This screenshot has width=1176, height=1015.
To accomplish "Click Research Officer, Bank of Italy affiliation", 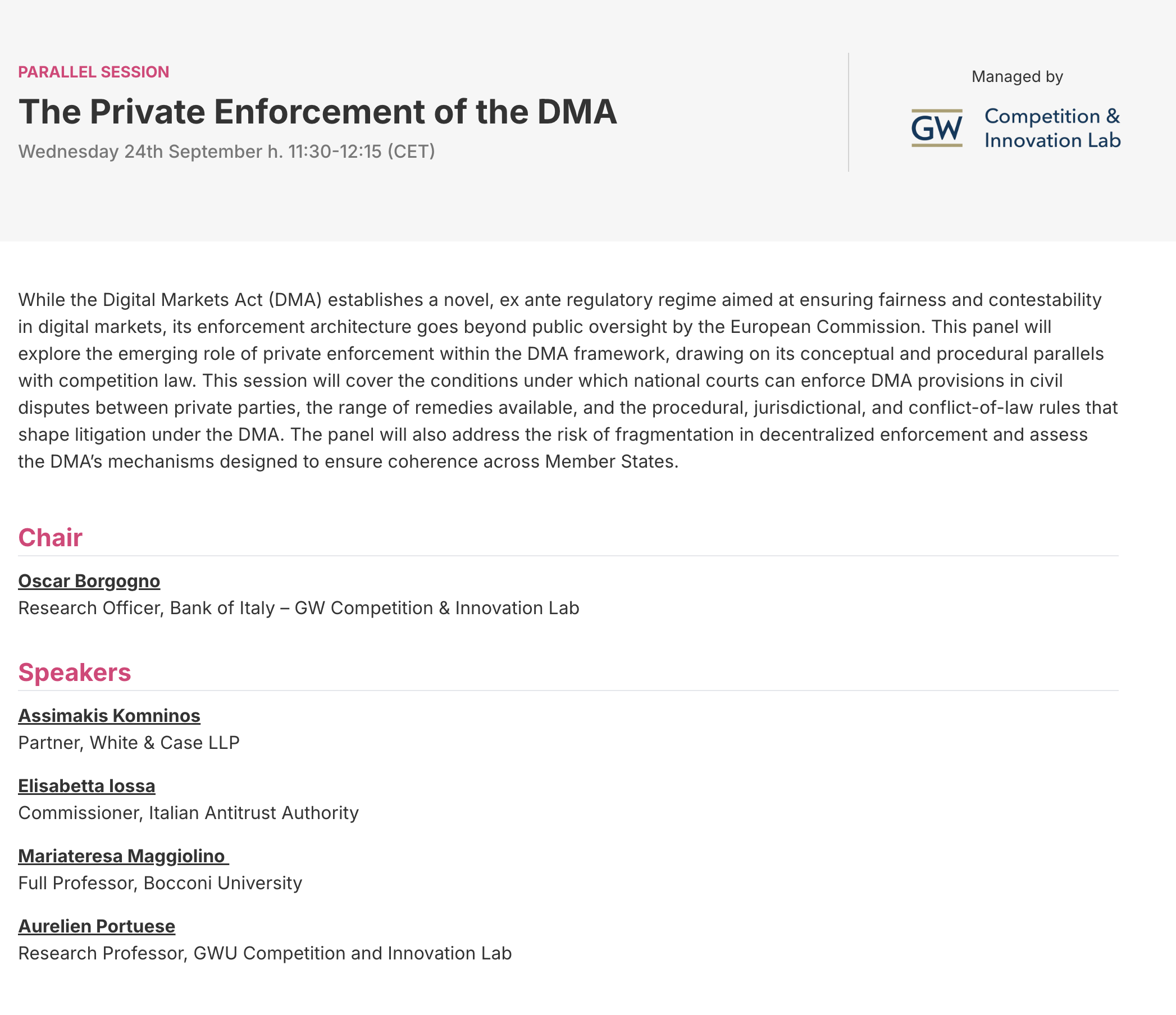I will (299, 608).
